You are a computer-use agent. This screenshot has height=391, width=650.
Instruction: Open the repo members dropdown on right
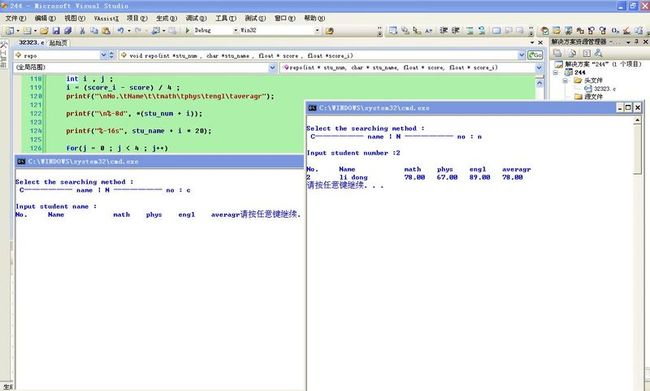539,67
